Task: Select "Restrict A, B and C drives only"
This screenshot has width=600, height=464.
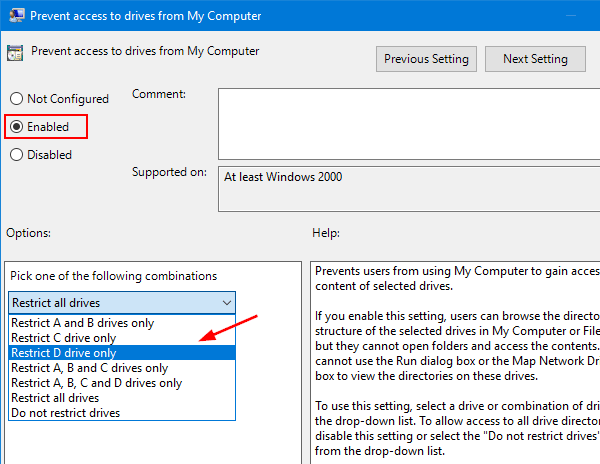Action: click(x=87, y=368)
